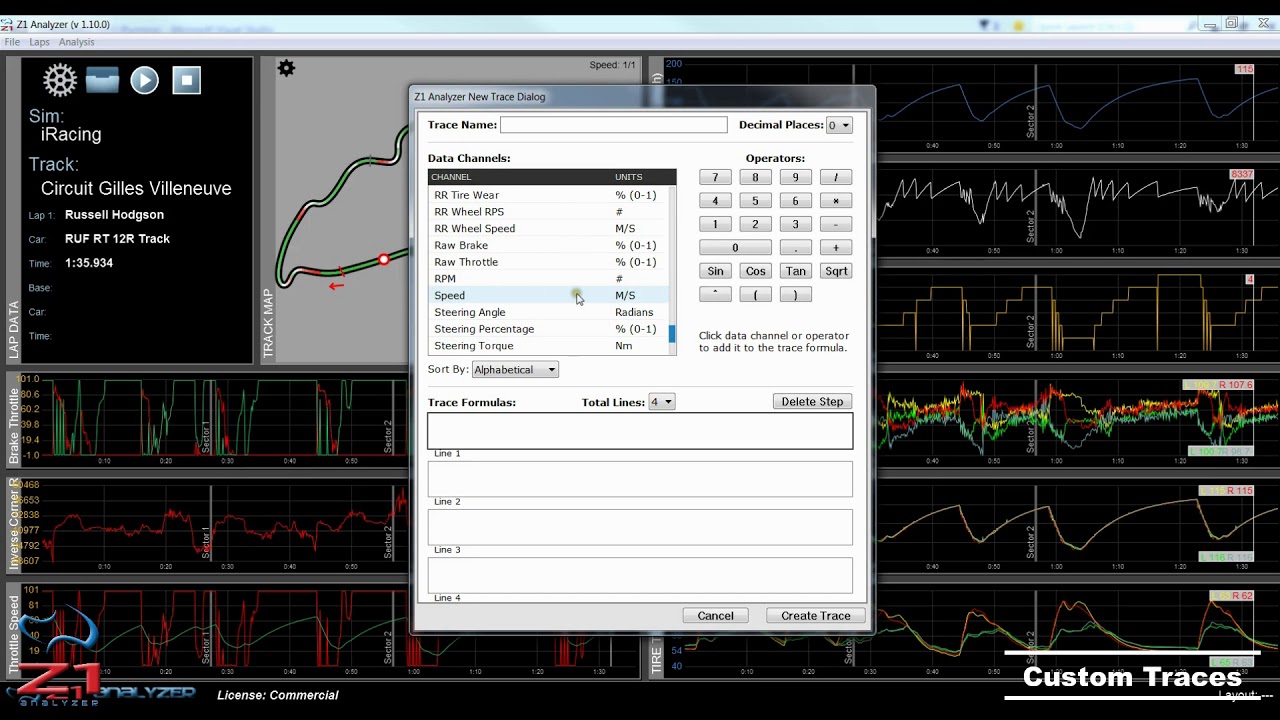Click the Line 4 formula field
The height and width of the screenshot is (720, 1280).
pos(640,575)
